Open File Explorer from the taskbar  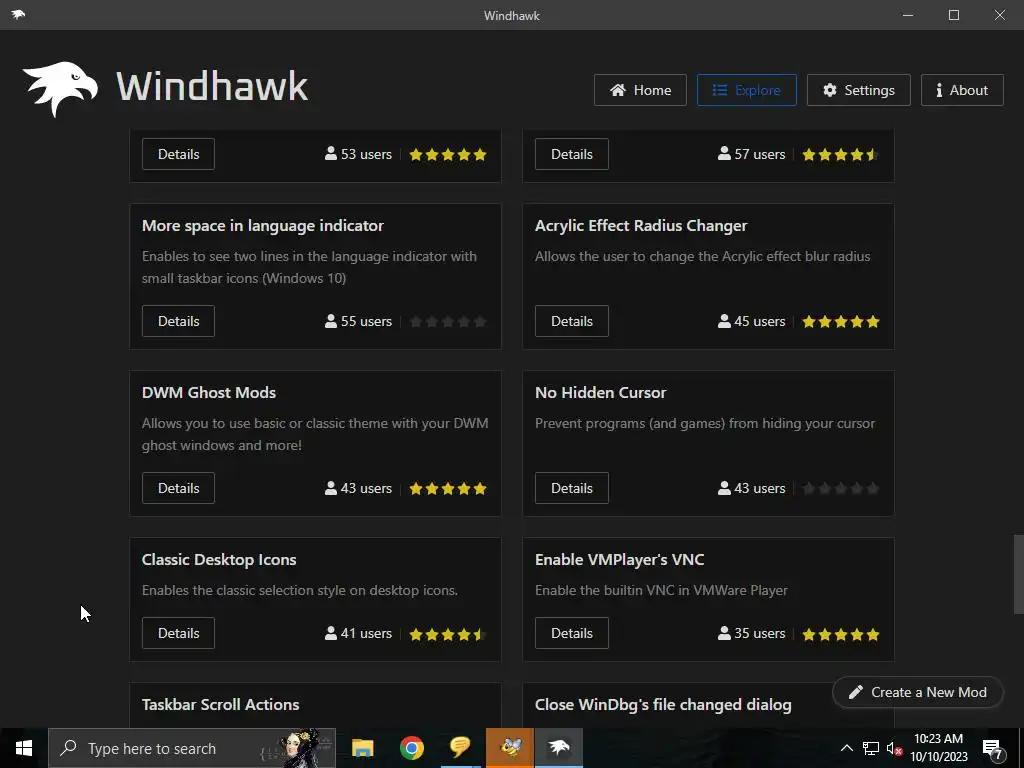point(362,748)
